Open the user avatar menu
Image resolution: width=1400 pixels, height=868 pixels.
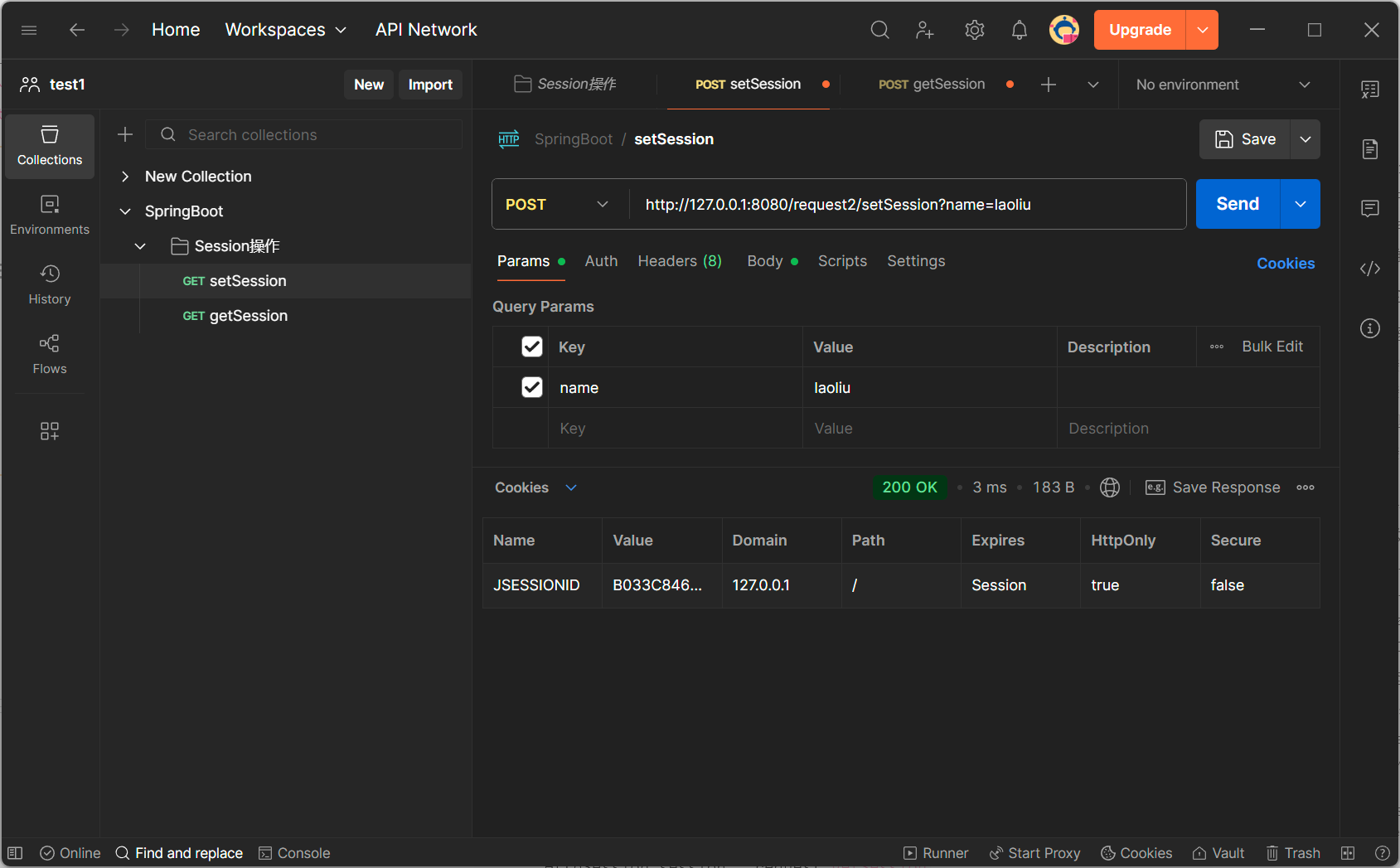tap(1064, 30)
